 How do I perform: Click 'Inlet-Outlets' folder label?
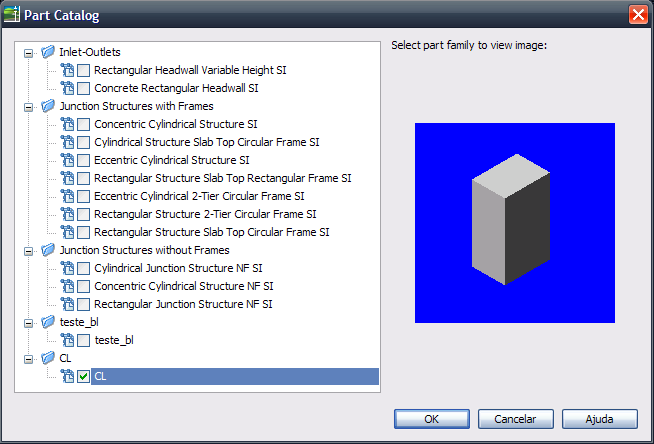(x=90, y=52)
